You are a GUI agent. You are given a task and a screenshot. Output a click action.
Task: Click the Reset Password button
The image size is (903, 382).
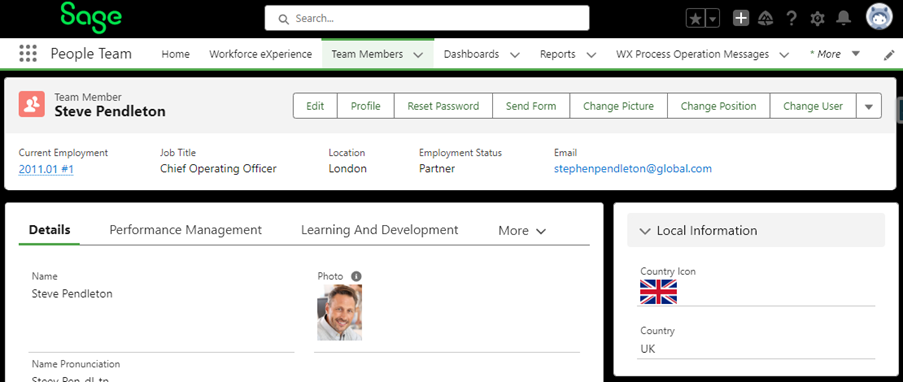click(x=443, y=106)
